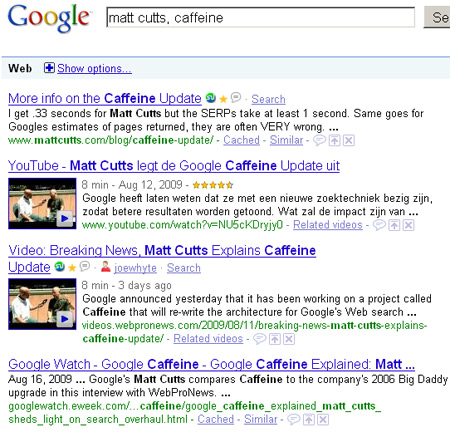Open Similar link for the googlewatch.eweek.com result
Viewport: 450px width, 437px height.
[261, 419]
